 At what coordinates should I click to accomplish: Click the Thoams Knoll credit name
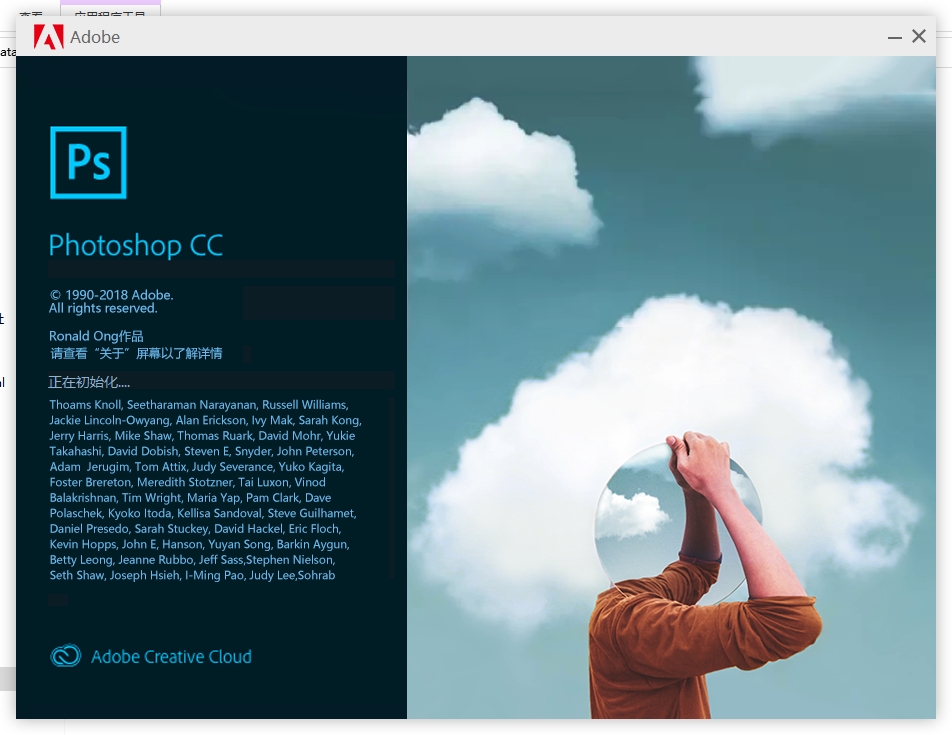(85, 404)
